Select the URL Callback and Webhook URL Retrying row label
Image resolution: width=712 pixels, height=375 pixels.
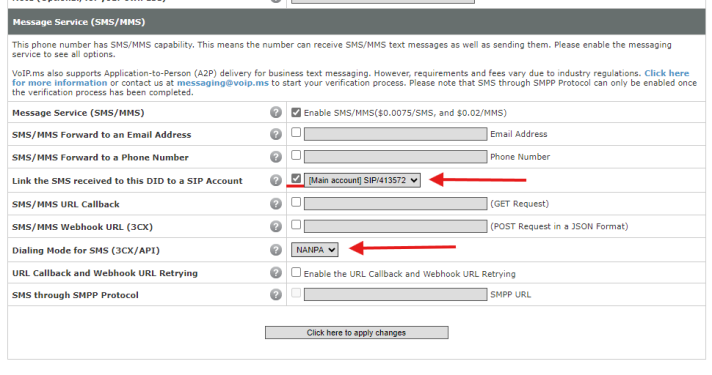click(105, 273)
